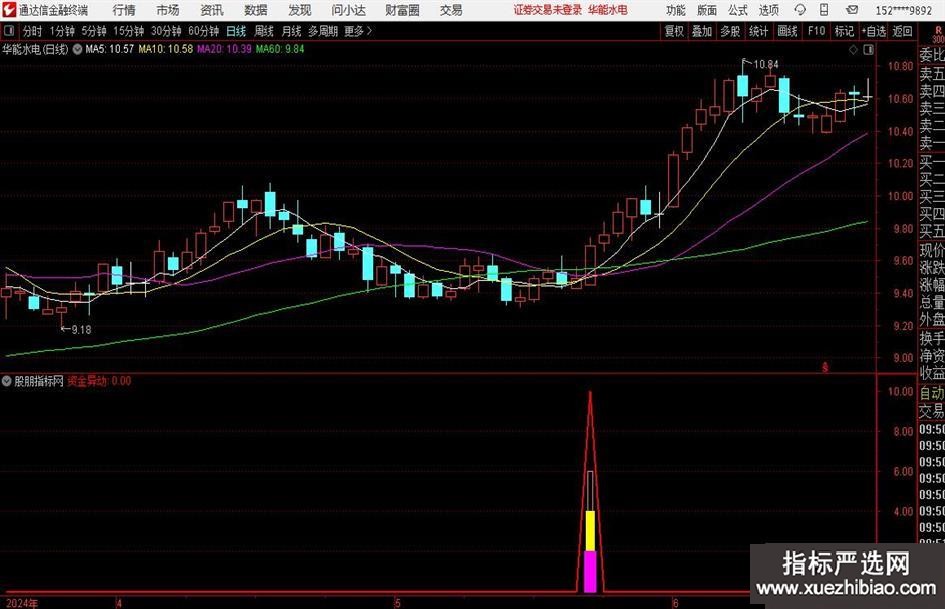Click the 现价 row in side panel
The height and width of the screenshot is (609, 945).
point(932,250)
